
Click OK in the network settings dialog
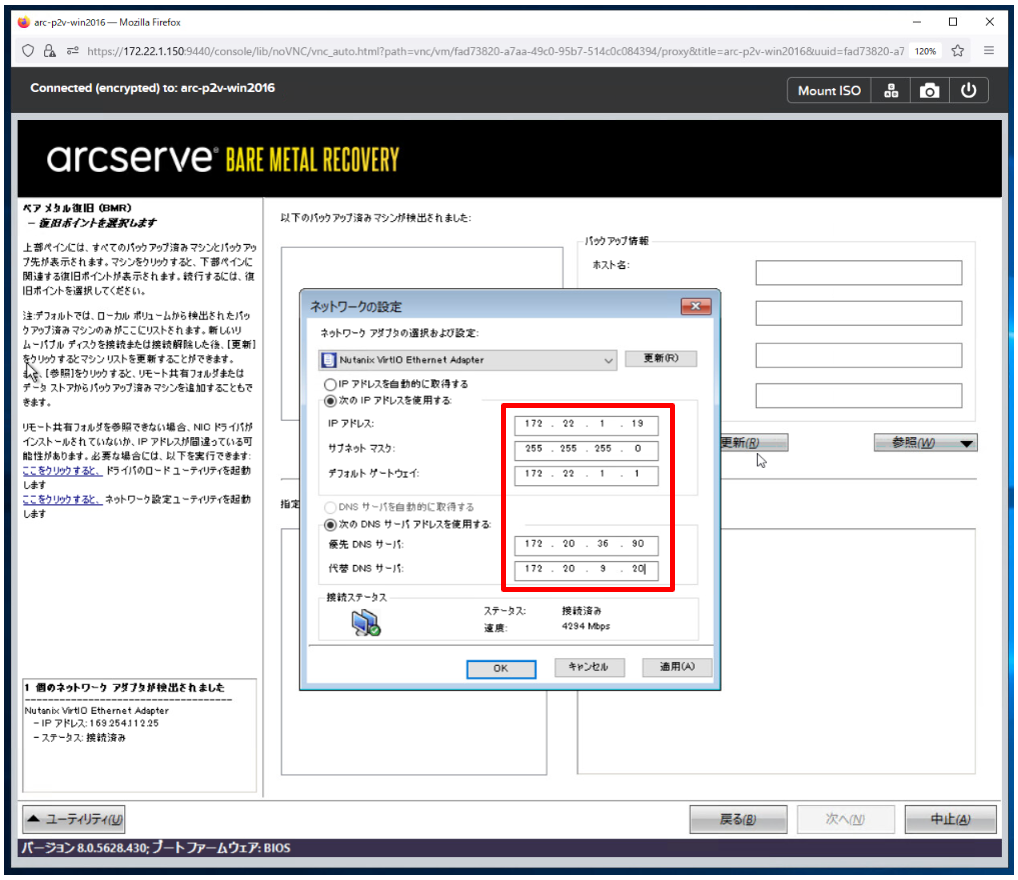click(501, 669)
